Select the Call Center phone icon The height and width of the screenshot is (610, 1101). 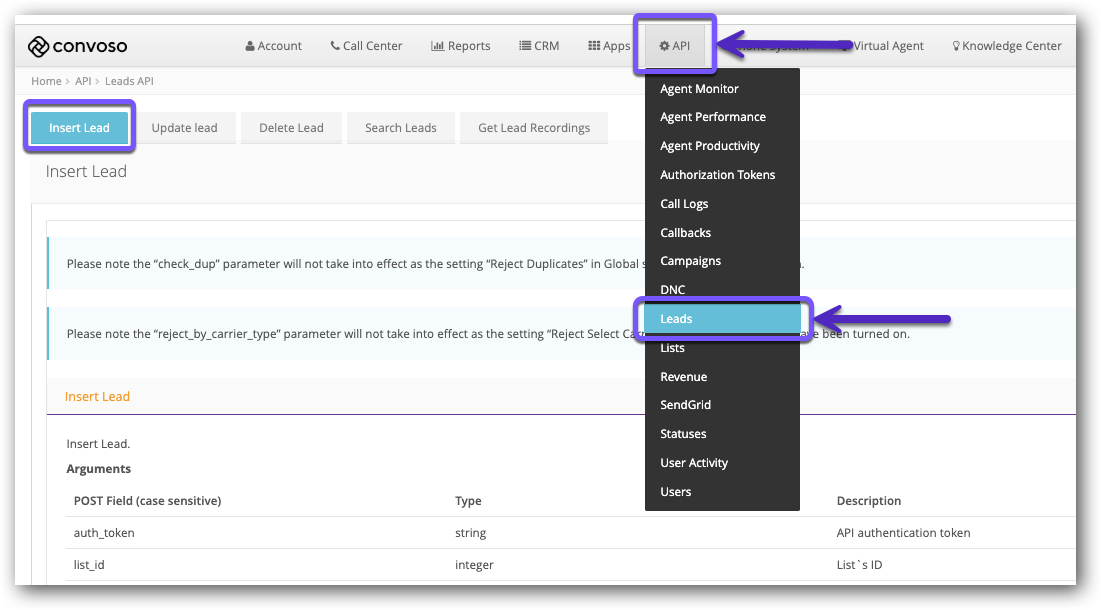coord(332,45)
